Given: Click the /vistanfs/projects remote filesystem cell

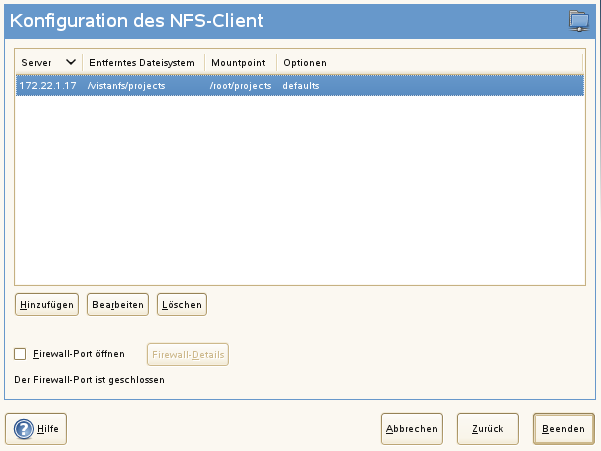Looking at the screenshot, I should tap(126, 86).
